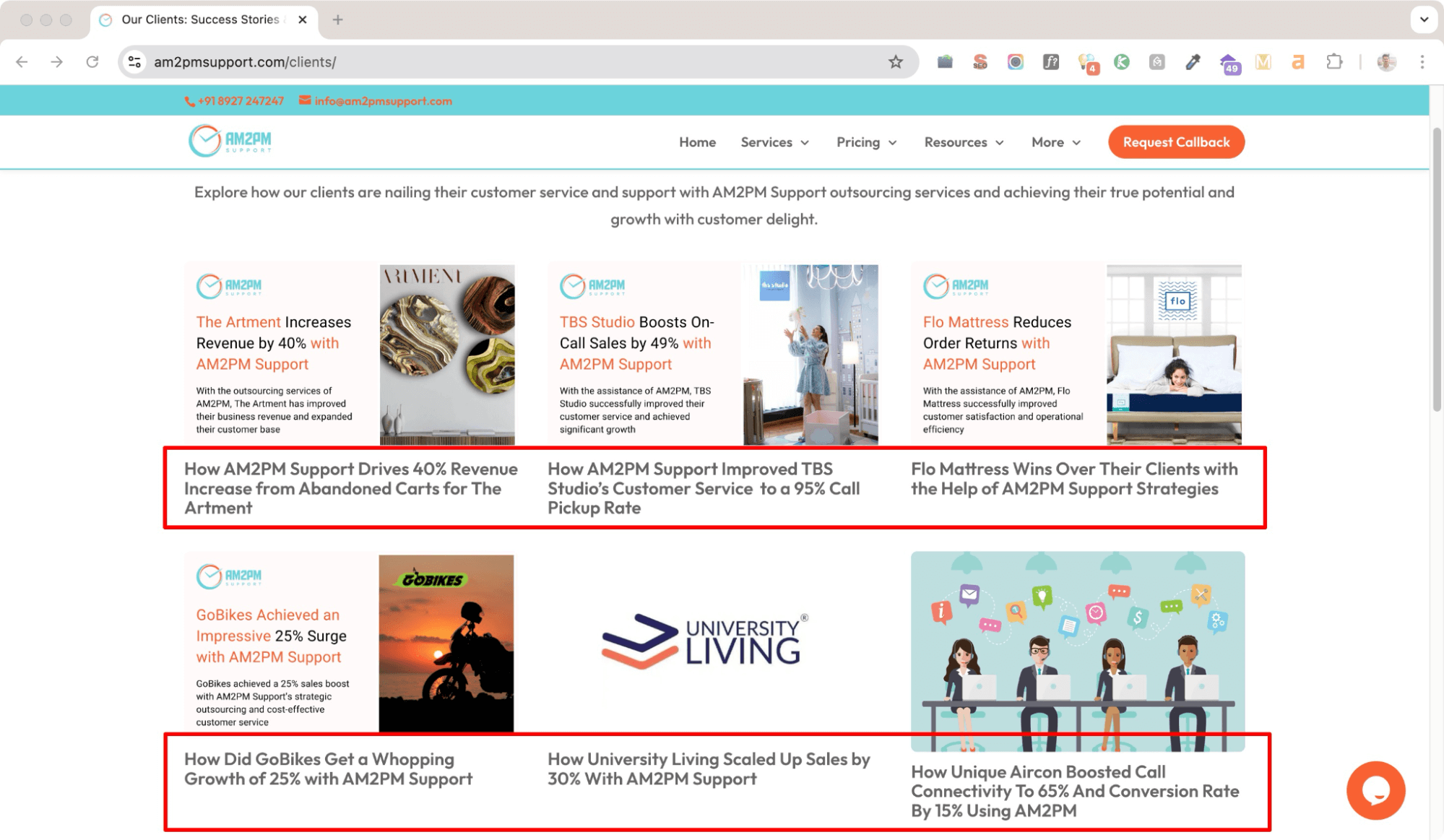Click the profile avatar icon

tap(1386, 62)
